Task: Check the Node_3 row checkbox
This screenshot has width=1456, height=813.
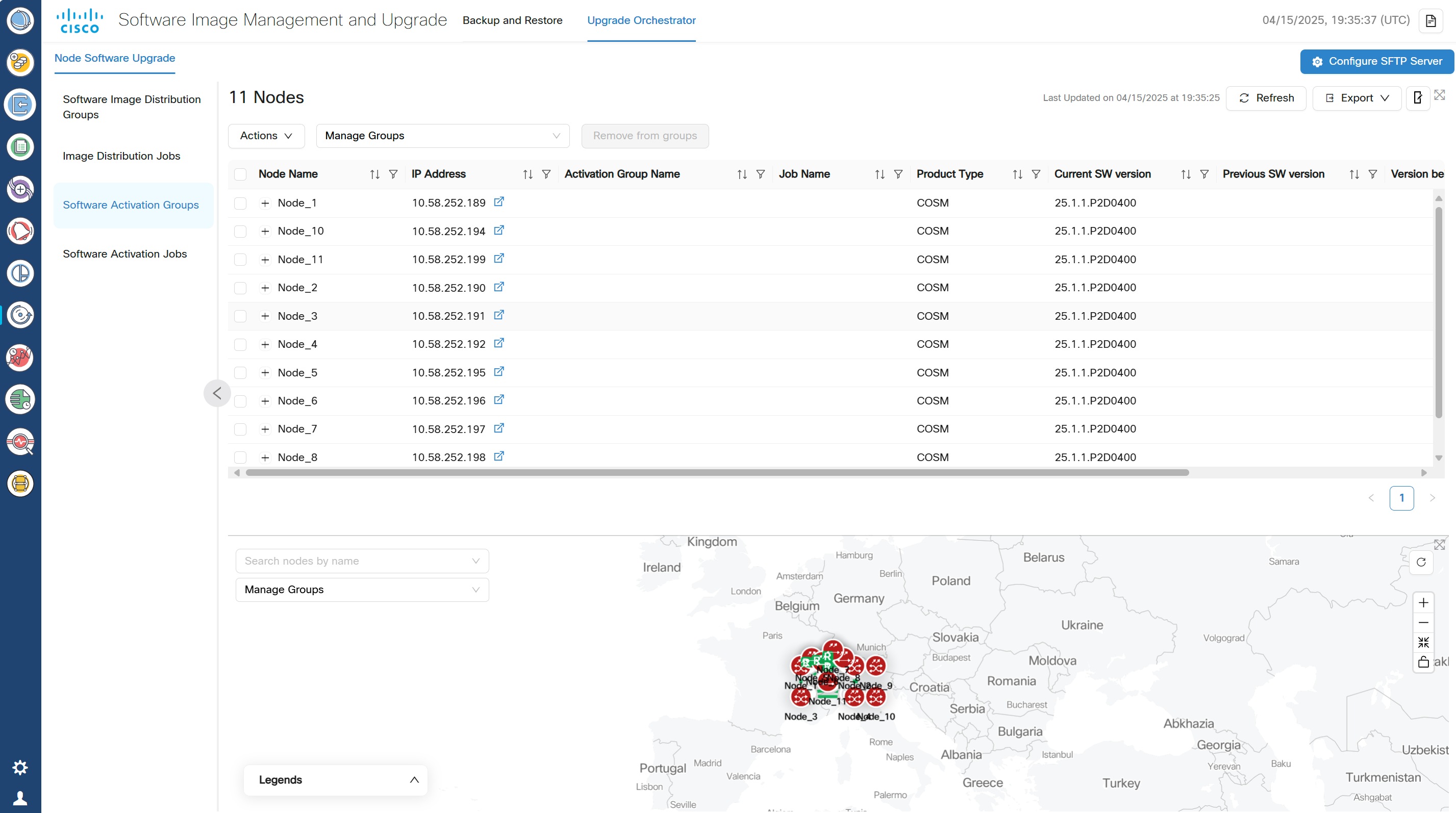Action: [x=240, y=316]
